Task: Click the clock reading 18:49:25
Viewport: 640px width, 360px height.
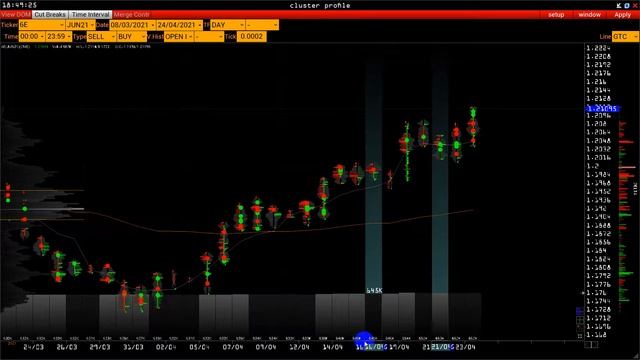Action: pos(19,5)
